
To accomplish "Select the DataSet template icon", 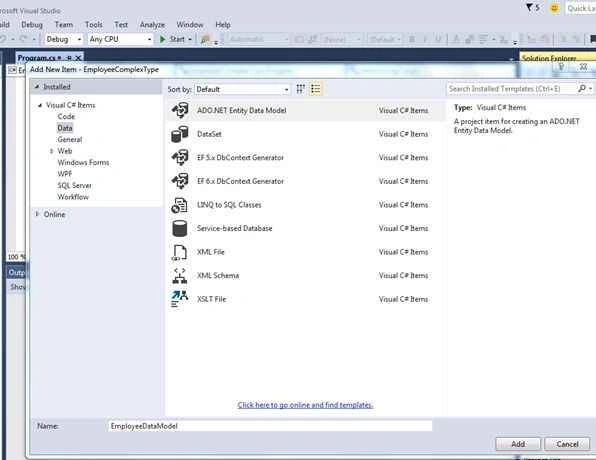I will [x=180, y=134].
